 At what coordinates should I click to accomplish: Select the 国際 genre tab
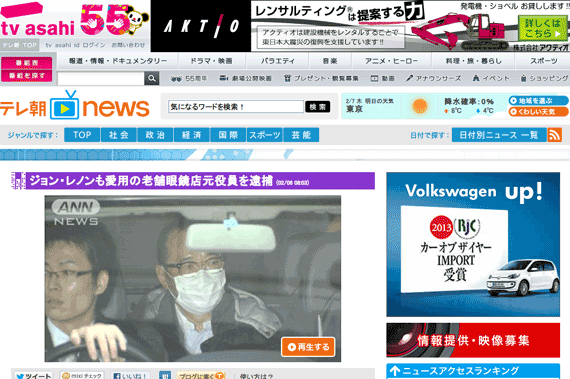(x=228, y=135)
